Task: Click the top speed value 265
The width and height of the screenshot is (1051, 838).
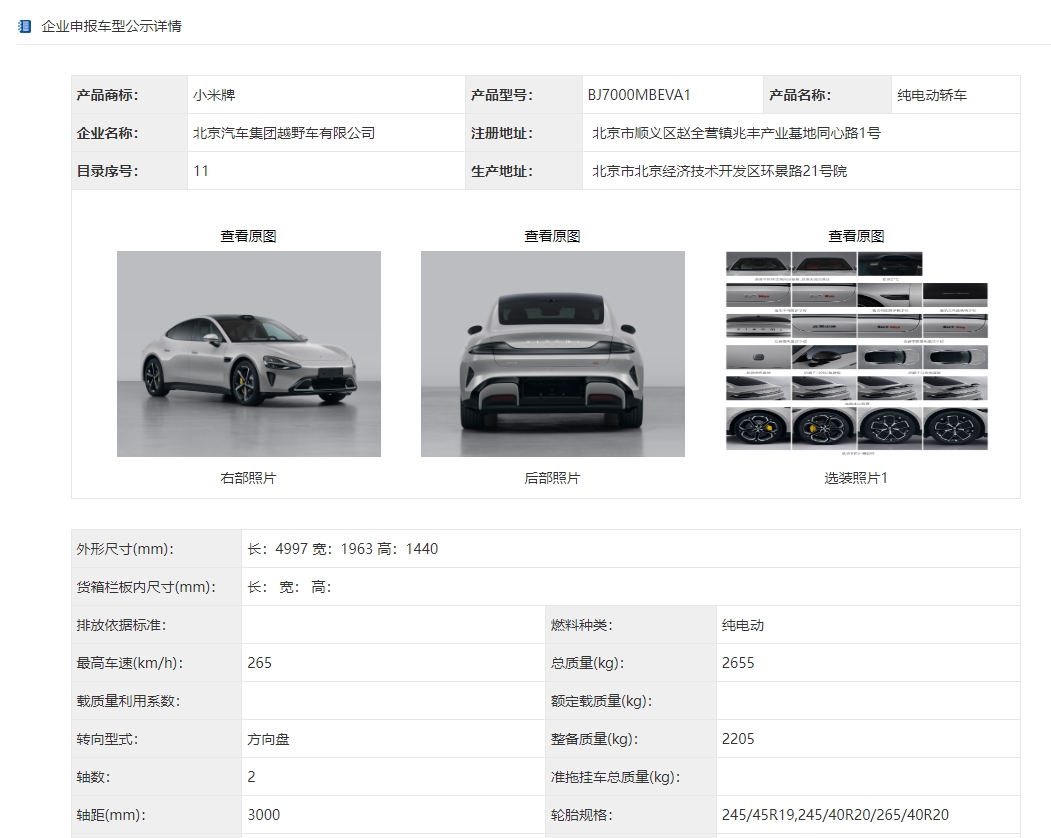Action: (260, 663)
